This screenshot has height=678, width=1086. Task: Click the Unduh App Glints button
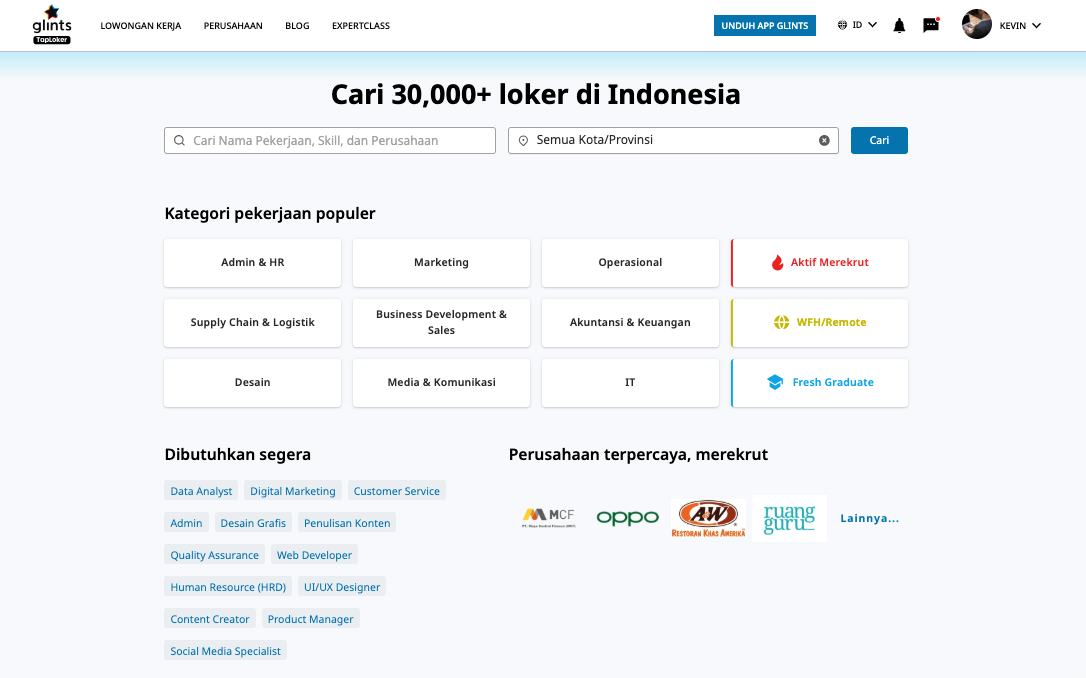765,26
